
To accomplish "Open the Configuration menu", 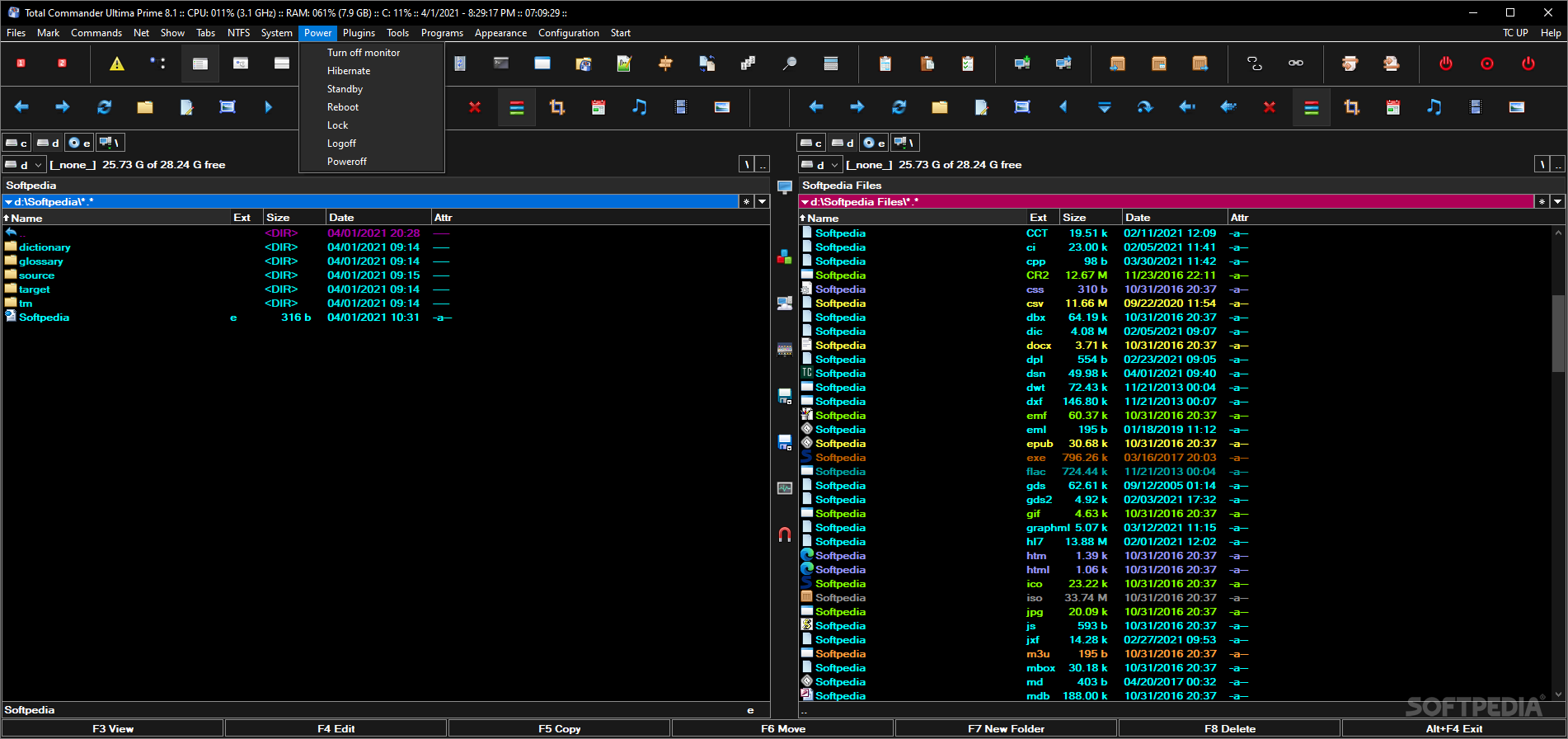I will [569, 33].
